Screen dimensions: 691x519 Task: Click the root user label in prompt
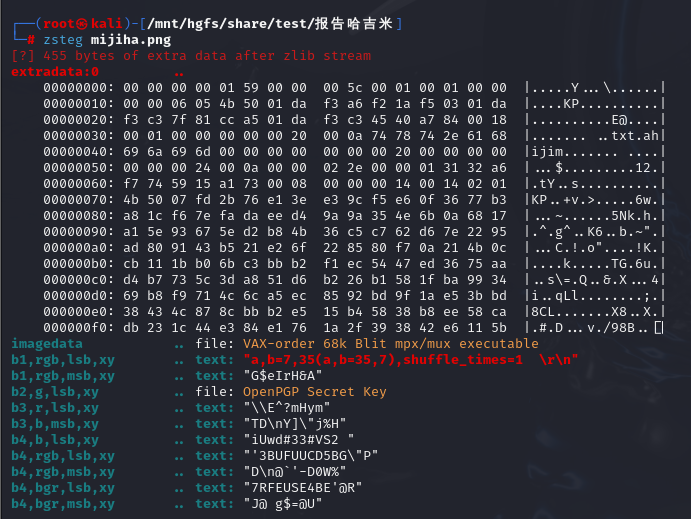click(x=59, y=23)
